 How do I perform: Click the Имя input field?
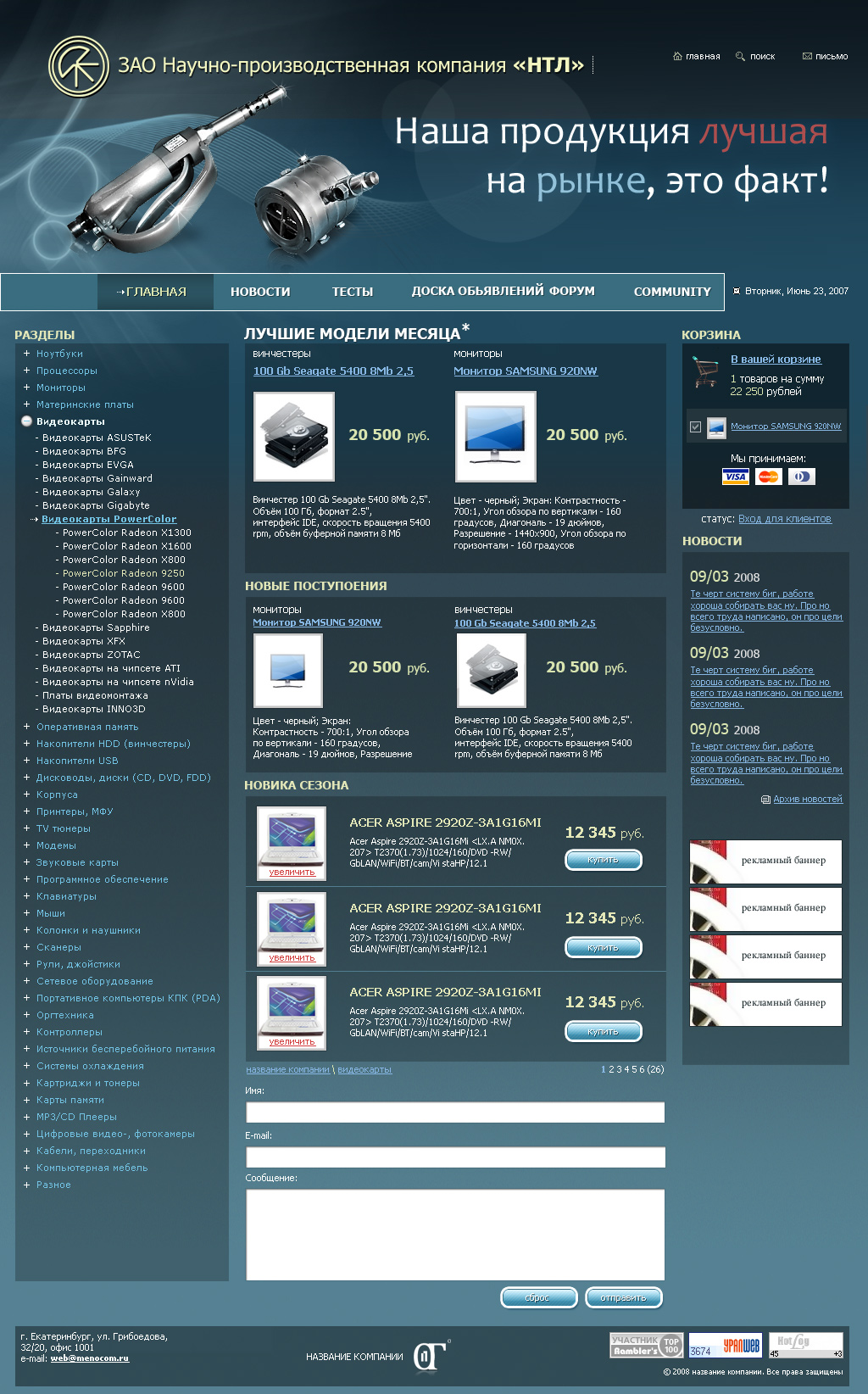click(455, 1112)
